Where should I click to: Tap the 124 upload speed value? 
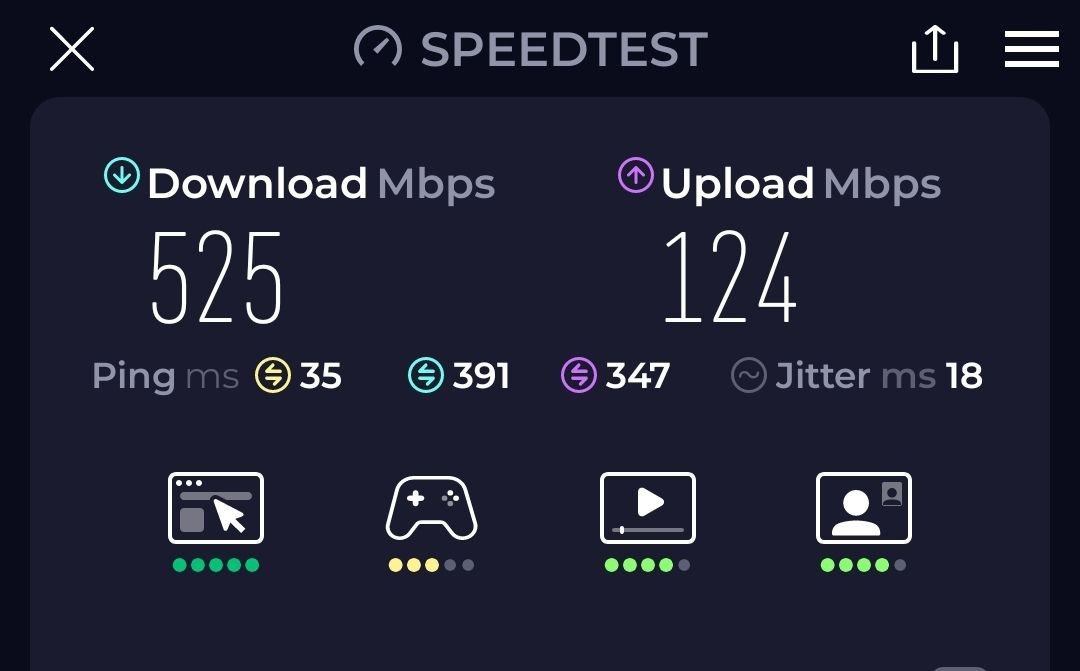pyautogui.click(x=730, y=278)
